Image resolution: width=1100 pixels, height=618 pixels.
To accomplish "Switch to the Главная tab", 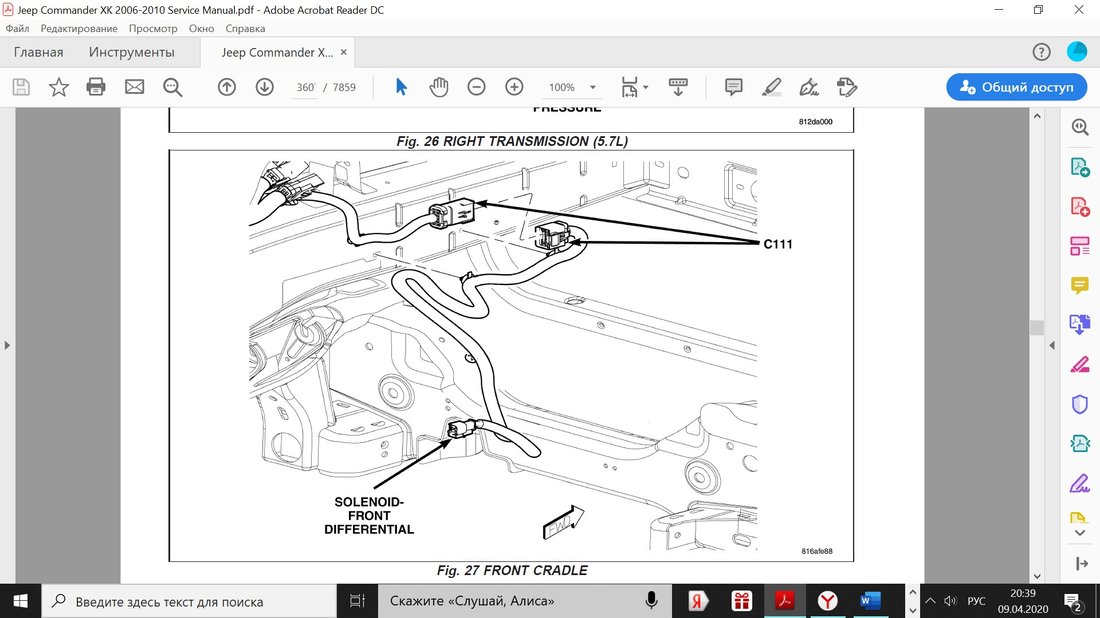I will (x=39, y=52).
